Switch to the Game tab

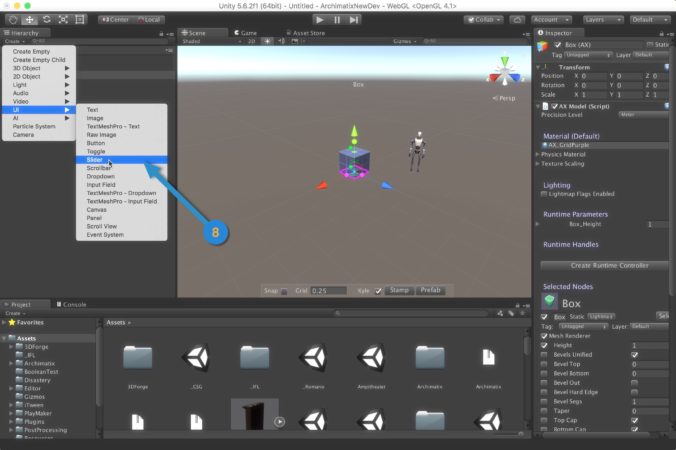point(245,33)
